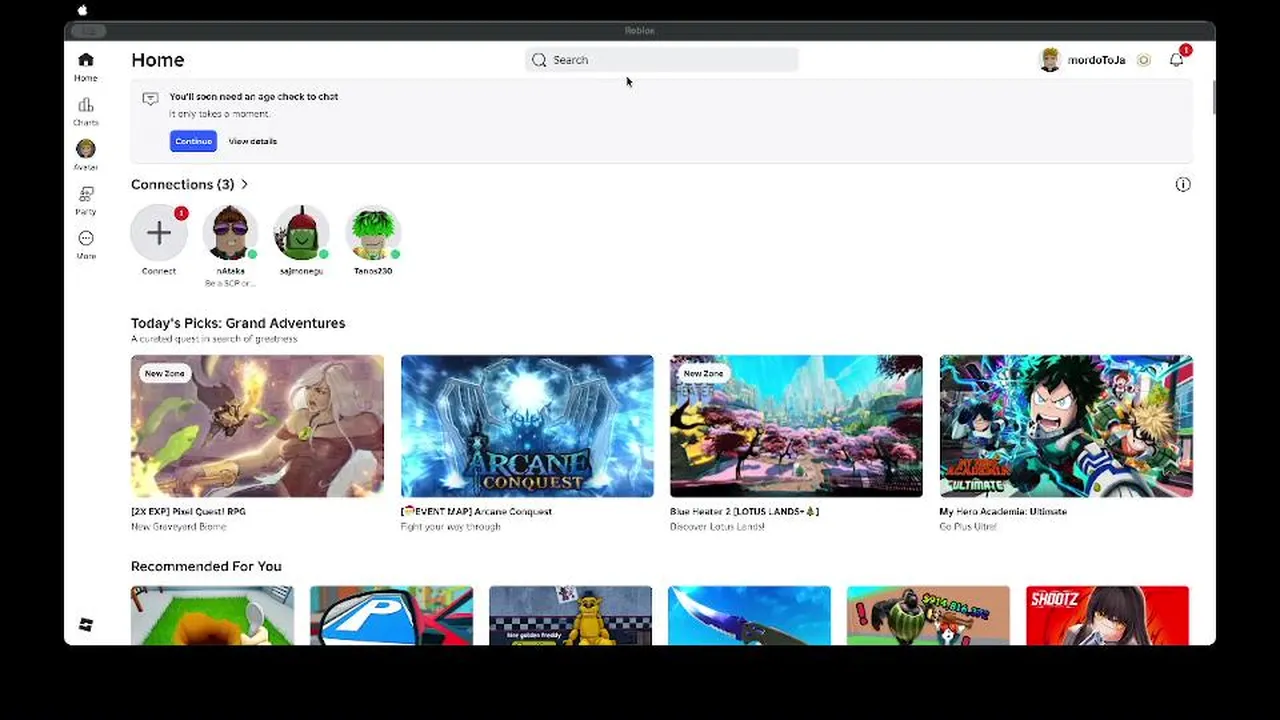Open Tanos230's connection avatar

tap(373, 233)
